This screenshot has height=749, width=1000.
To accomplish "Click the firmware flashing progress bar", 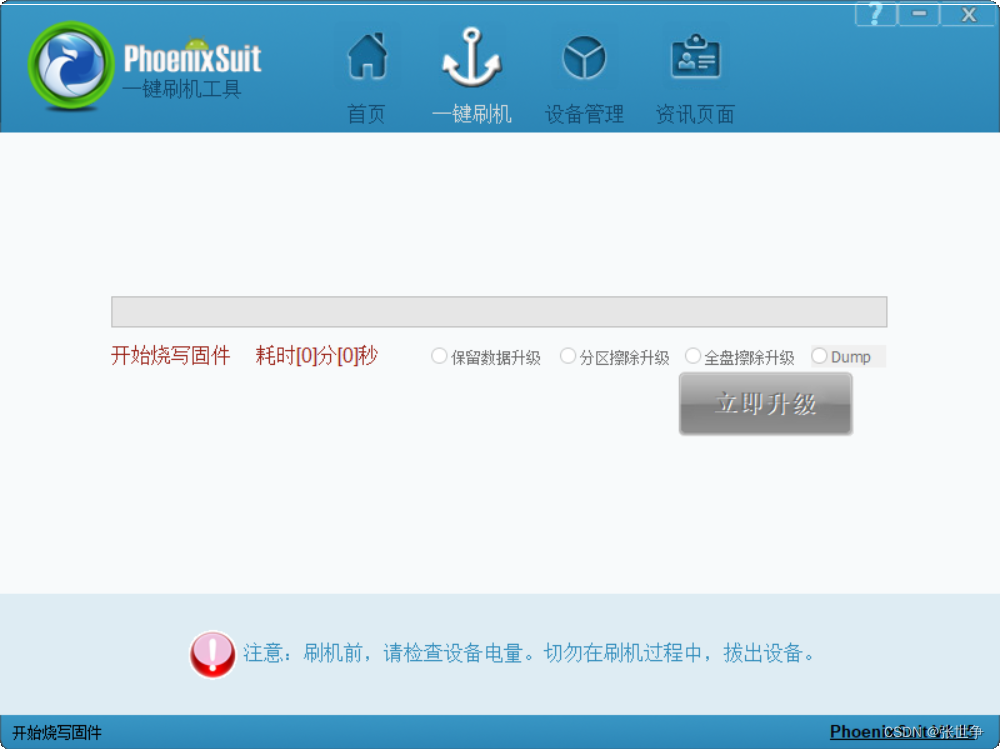I will (498, 311).
